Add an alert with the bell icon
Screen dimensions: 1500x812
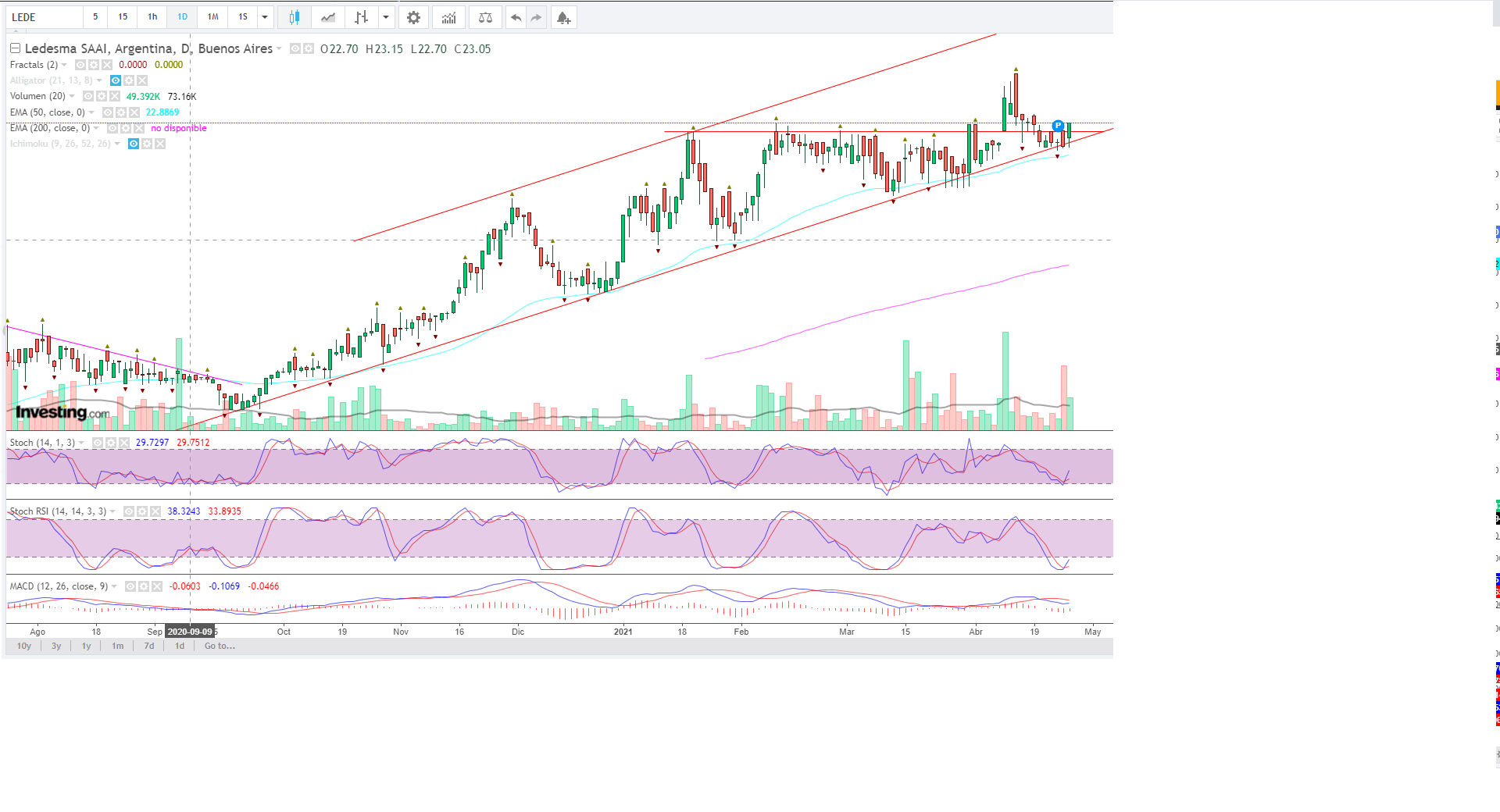pyautogui.click(x=562, y=17)
